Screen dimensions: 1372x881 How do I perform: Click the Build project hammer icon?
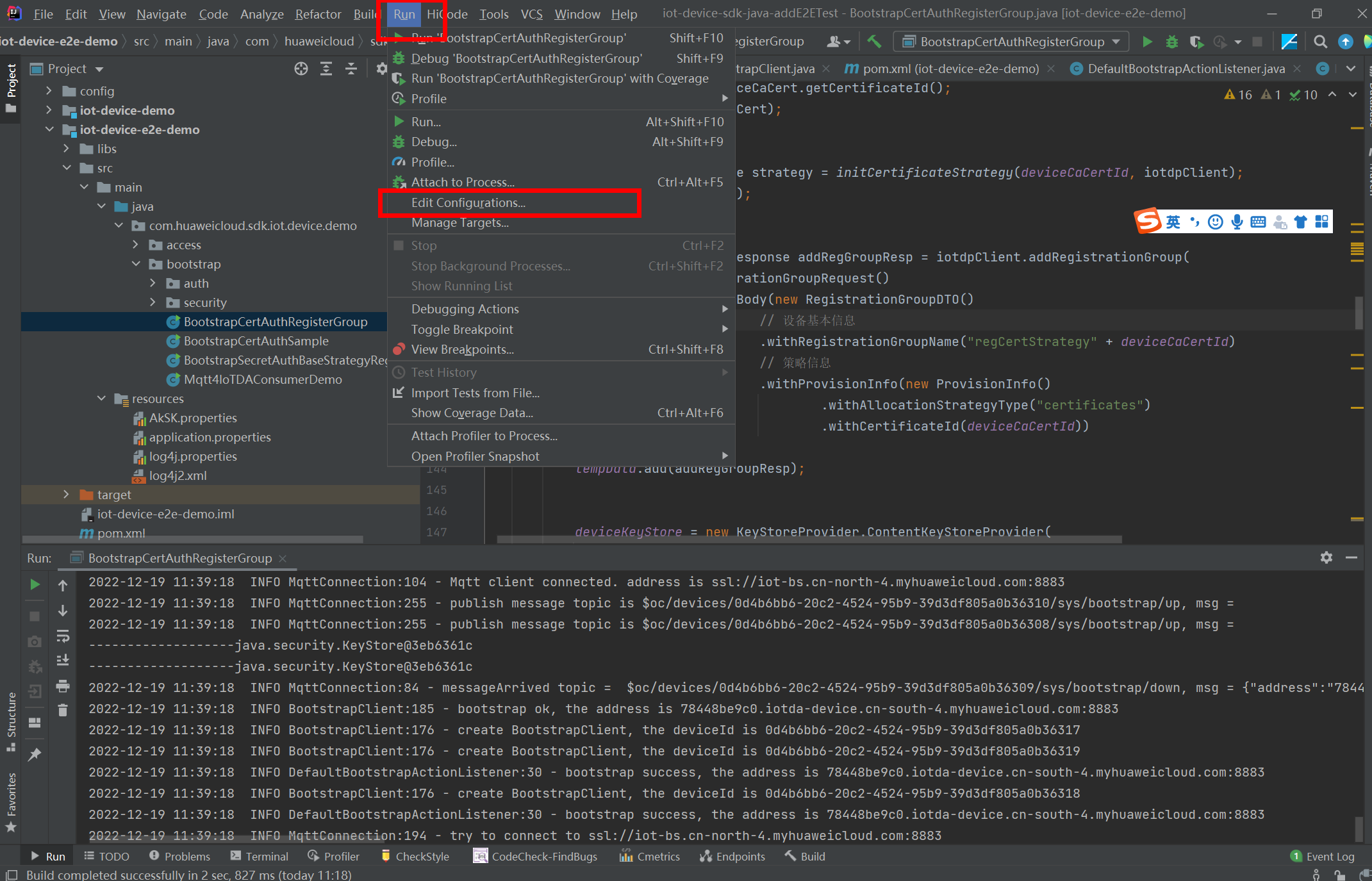pos(874,42)
